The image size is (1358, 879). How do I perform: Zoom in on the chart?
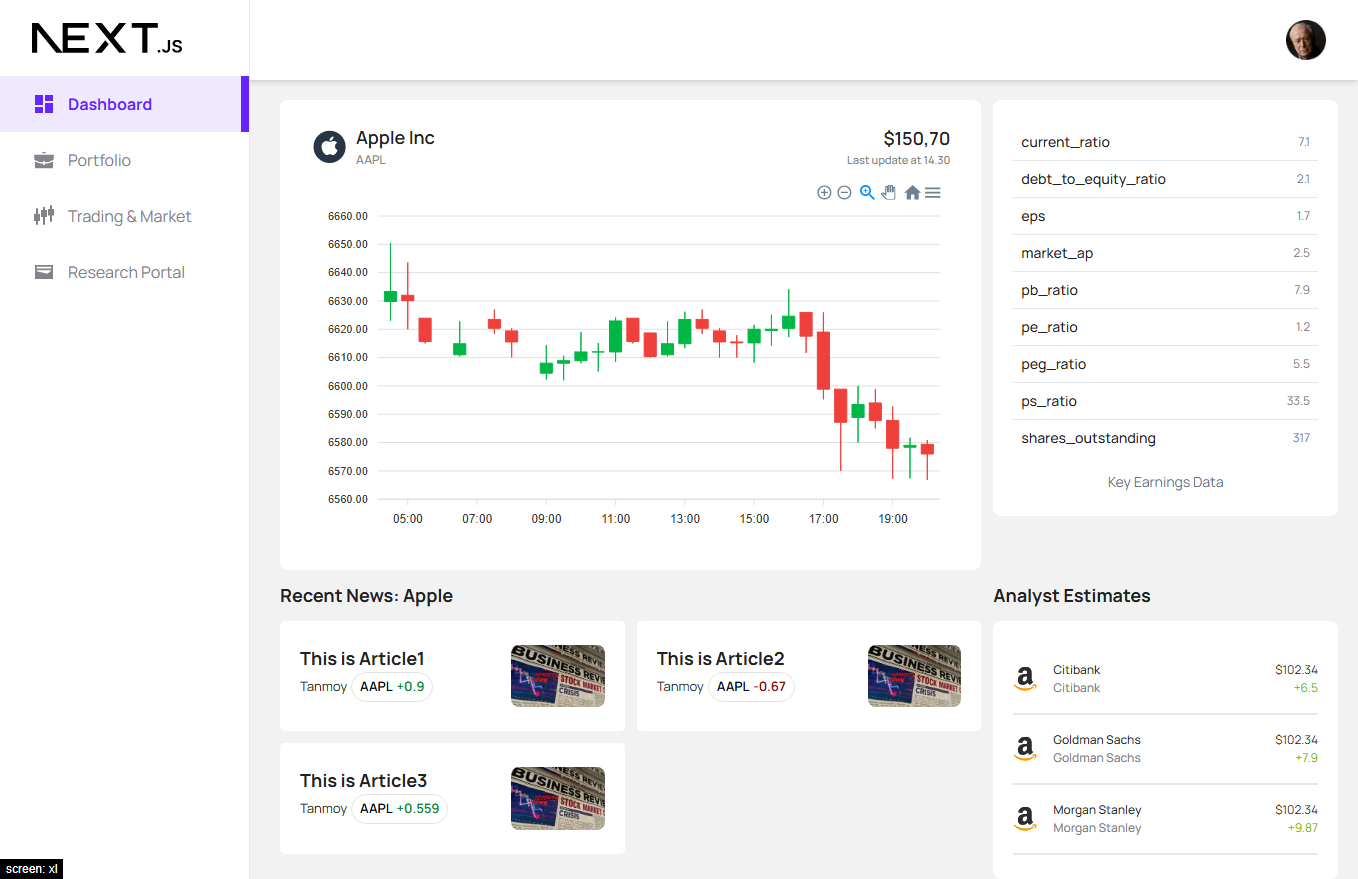tap(824, 193)
